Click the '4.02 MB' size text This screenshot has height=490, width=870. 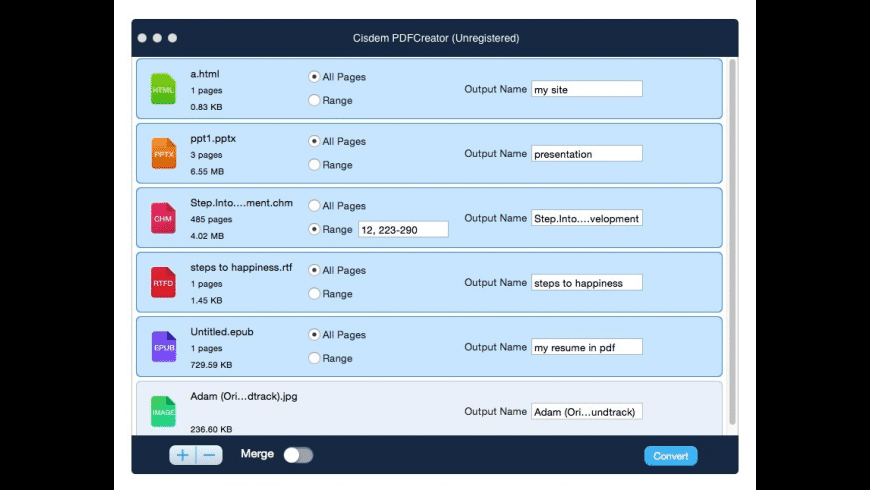click(x=207, y=236)
